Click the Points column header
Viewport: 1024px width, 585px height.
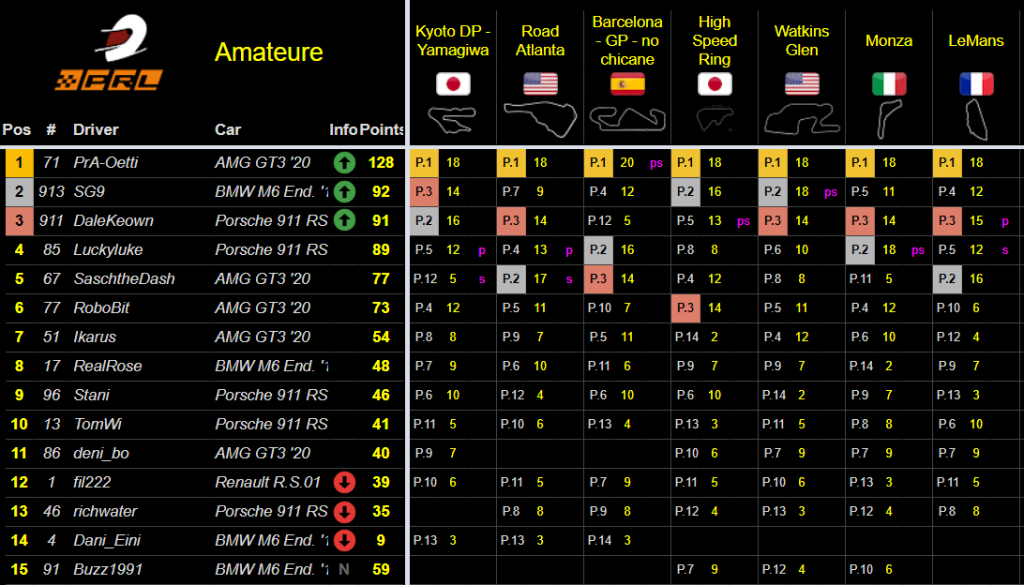point(382,130)
